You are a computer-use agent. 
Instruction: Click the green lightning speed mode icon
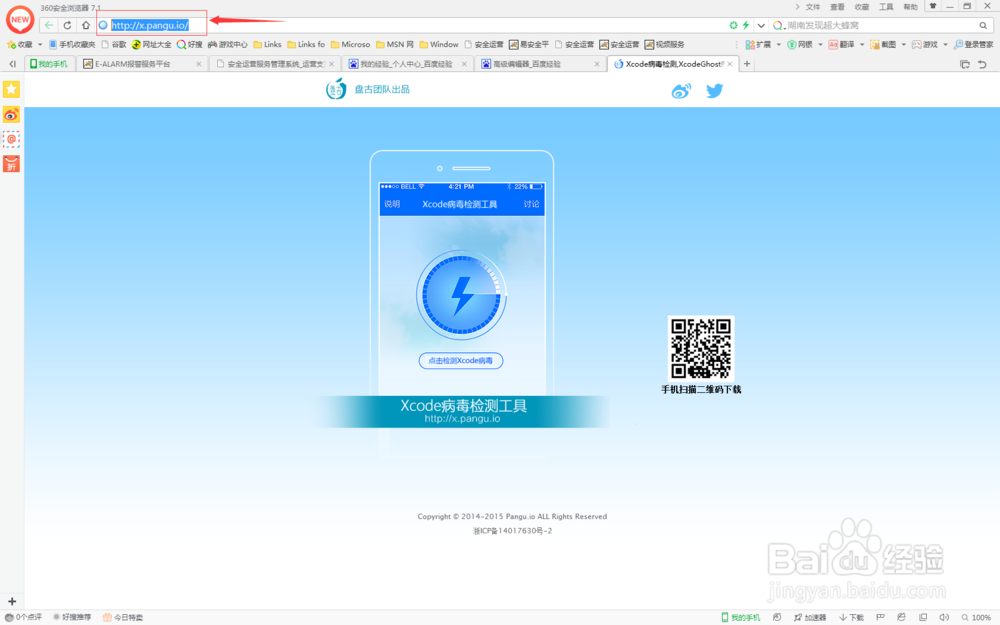(746, 26)
